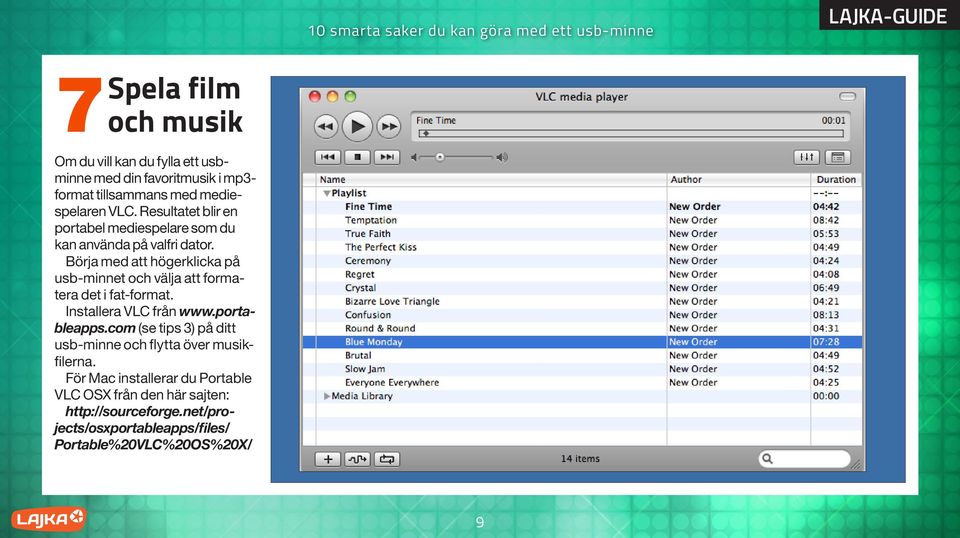Adjust the volume slider knob
The height and width of the screenshot is (538, 960).
pyautogui.click(x=440, y=157)
